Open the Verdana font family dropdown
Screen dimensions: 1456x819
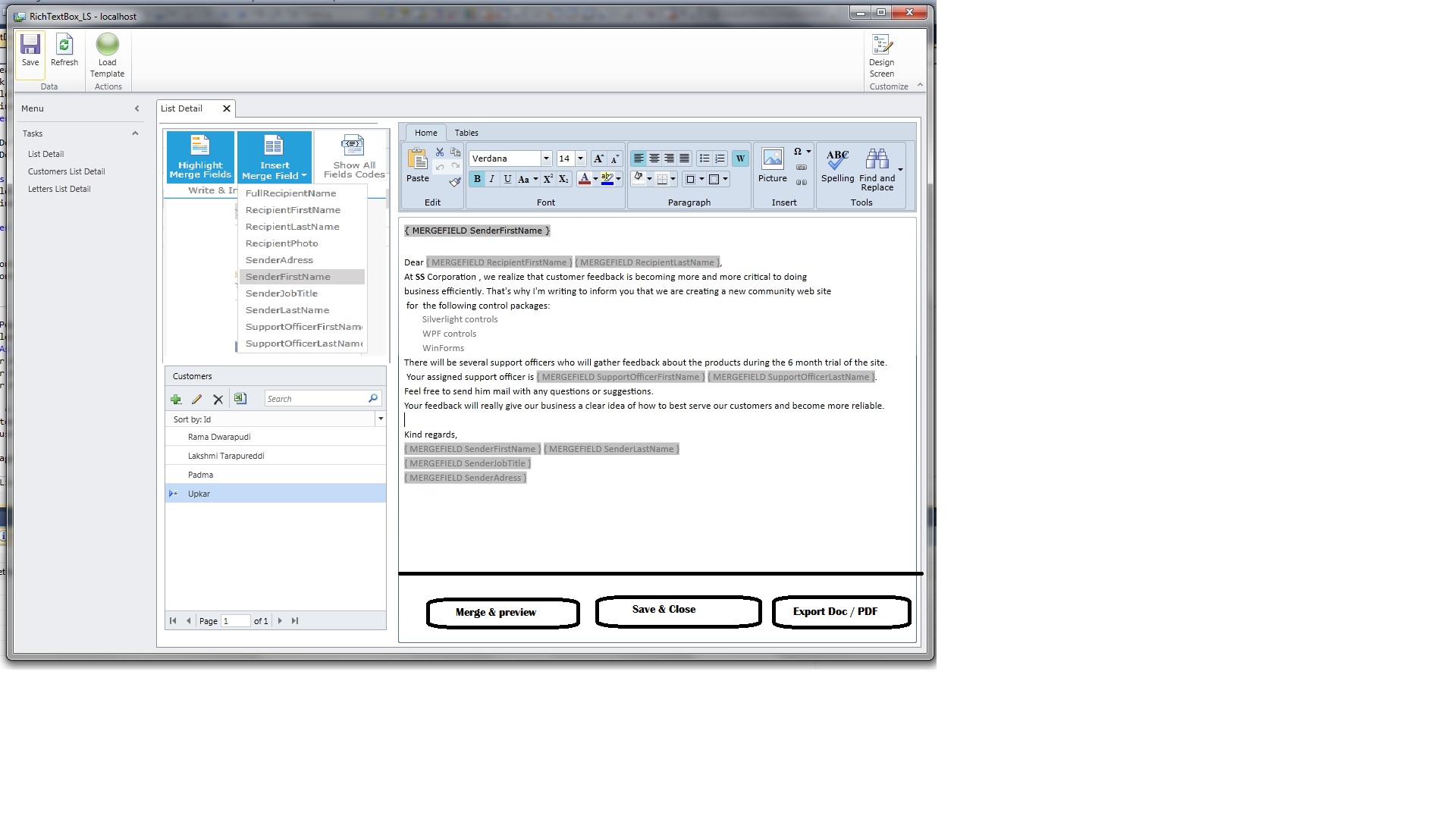(x=545, y=158)
